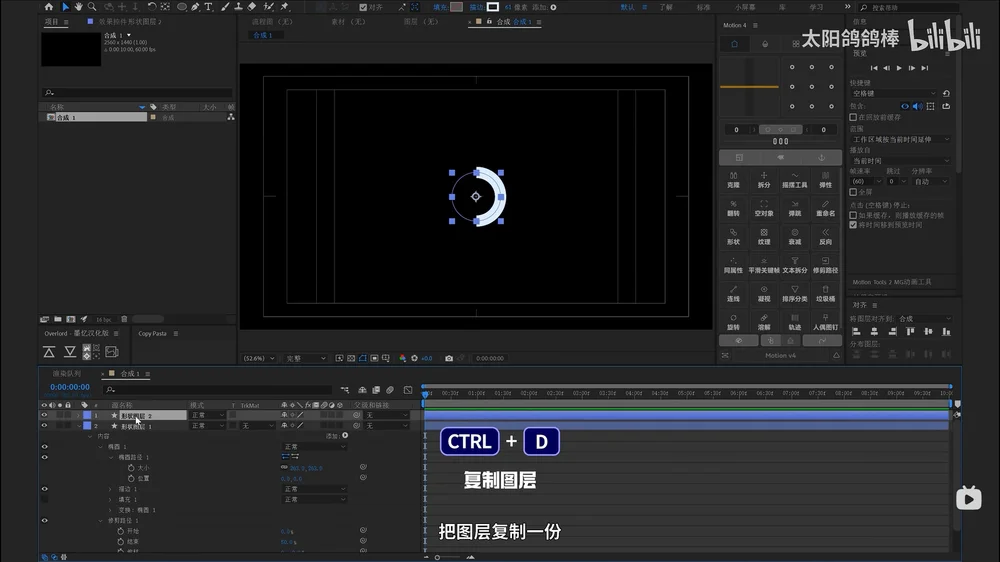Open 效果控件 形状图层 2 tab
The height and width of the screenshot is (562, 1000).
click(x=130, y=22)
